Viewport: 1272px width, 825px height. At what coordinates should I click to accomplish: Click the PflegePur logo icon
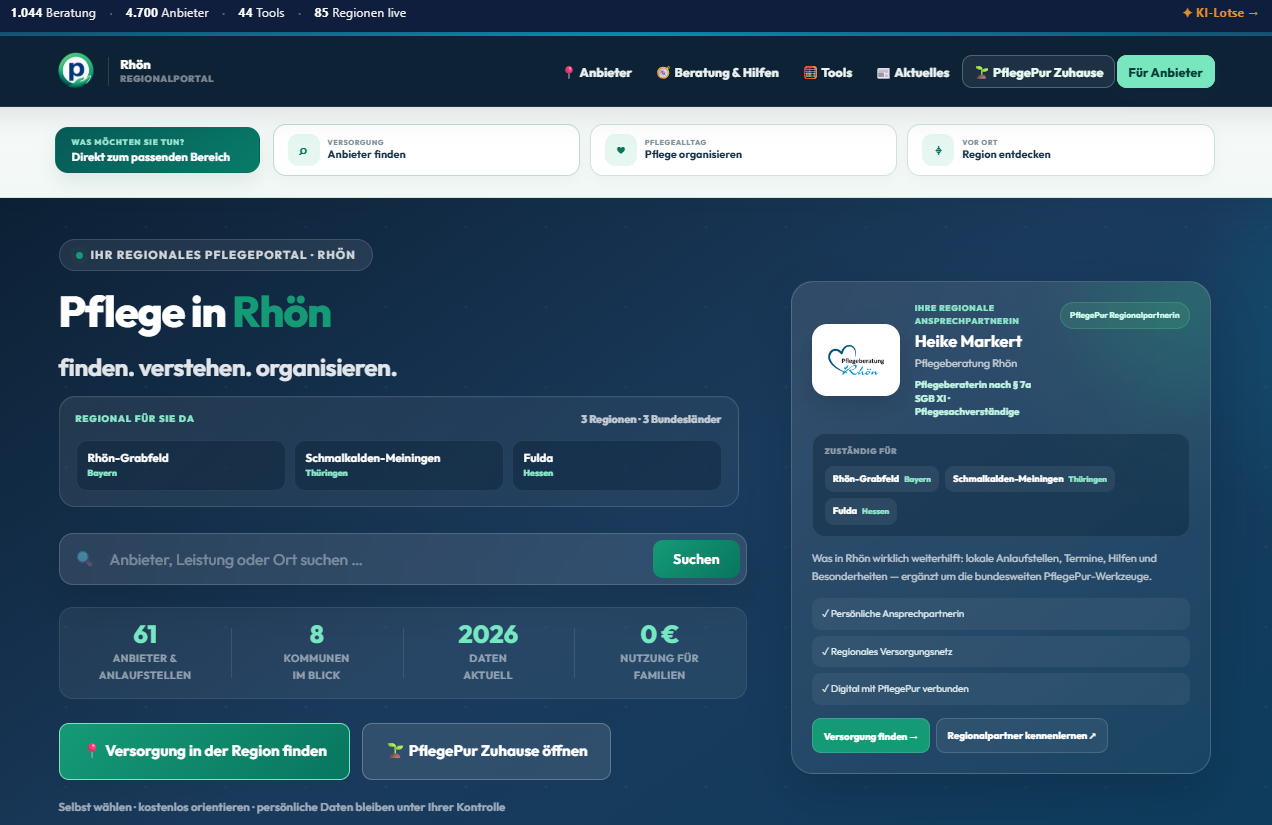(x=75, y=71)
